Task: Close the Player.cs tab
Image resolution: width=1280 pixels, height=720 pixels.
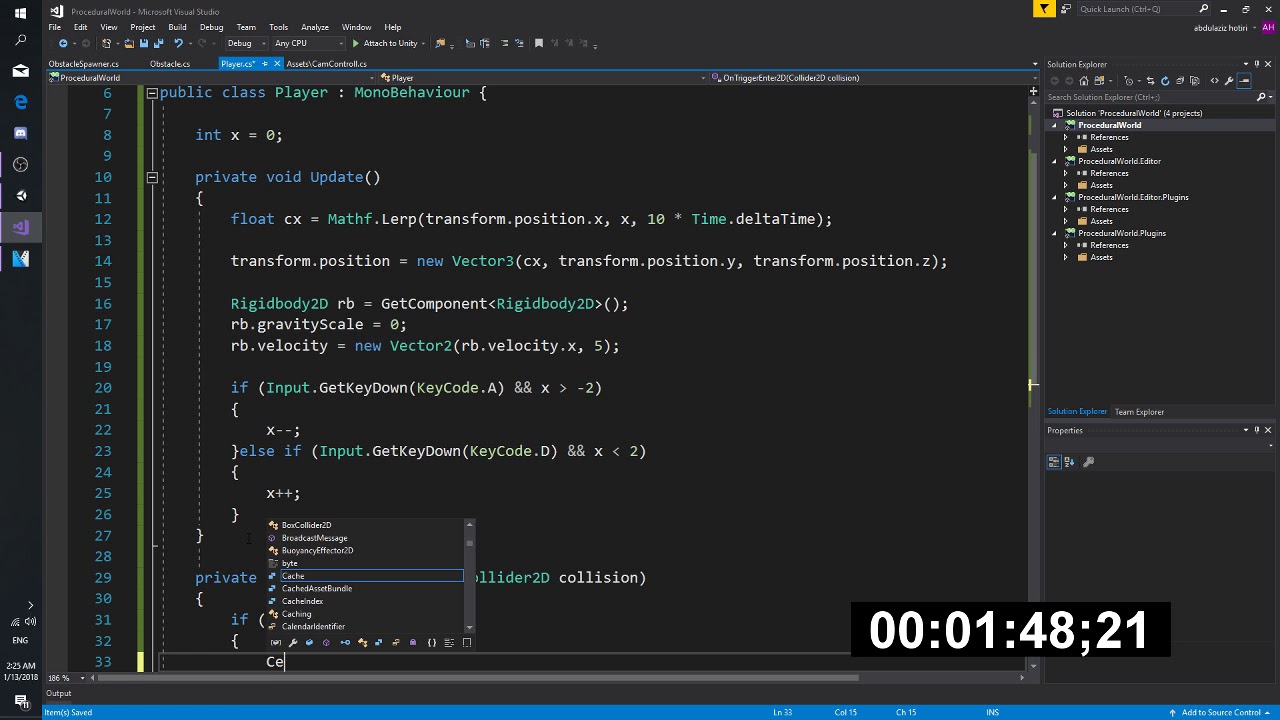Action: (277, 63)
